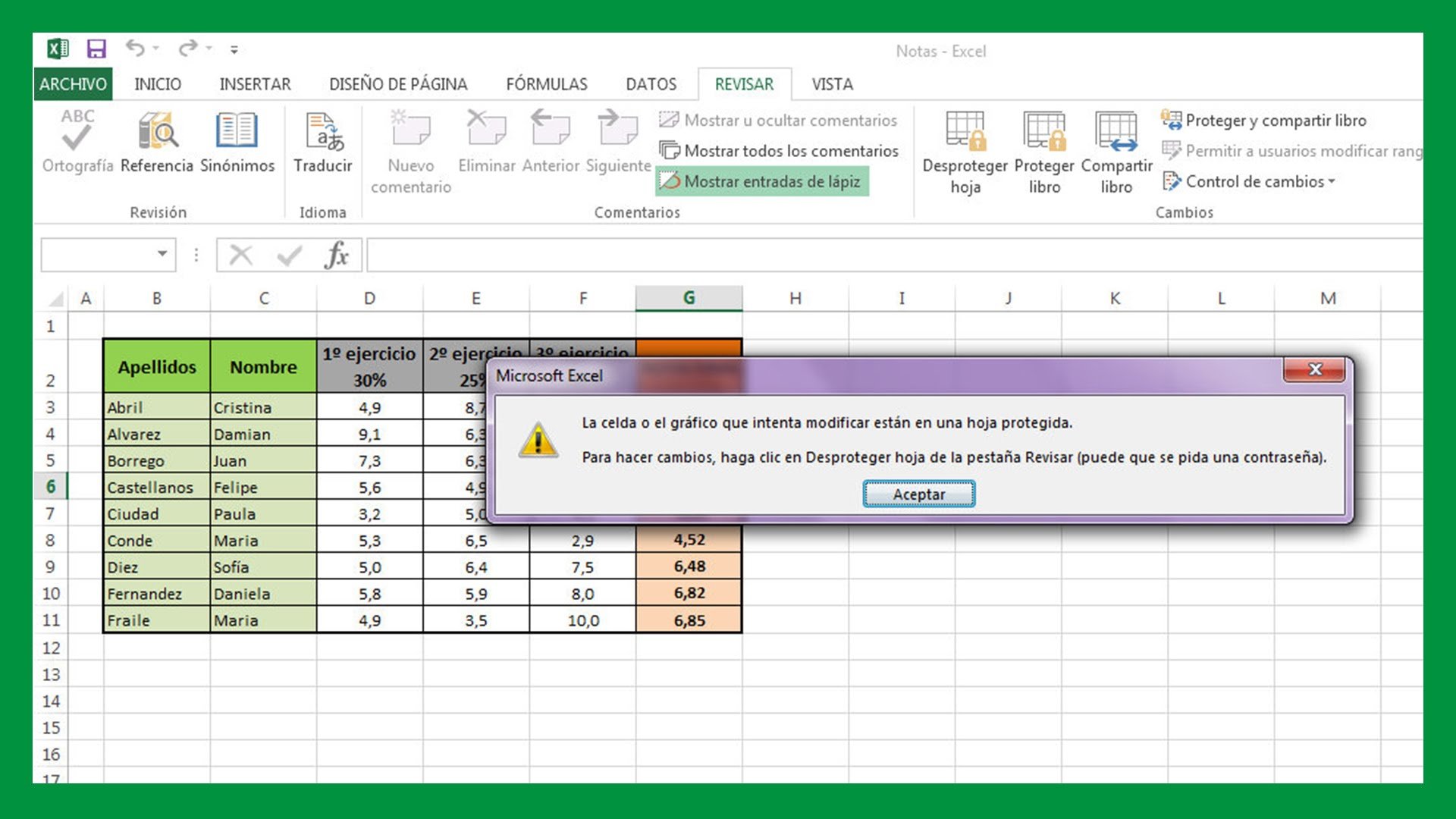This screenshot has height=819, width=1456.
Task: Click Proteger y compartir libro
Action: 1264,121
